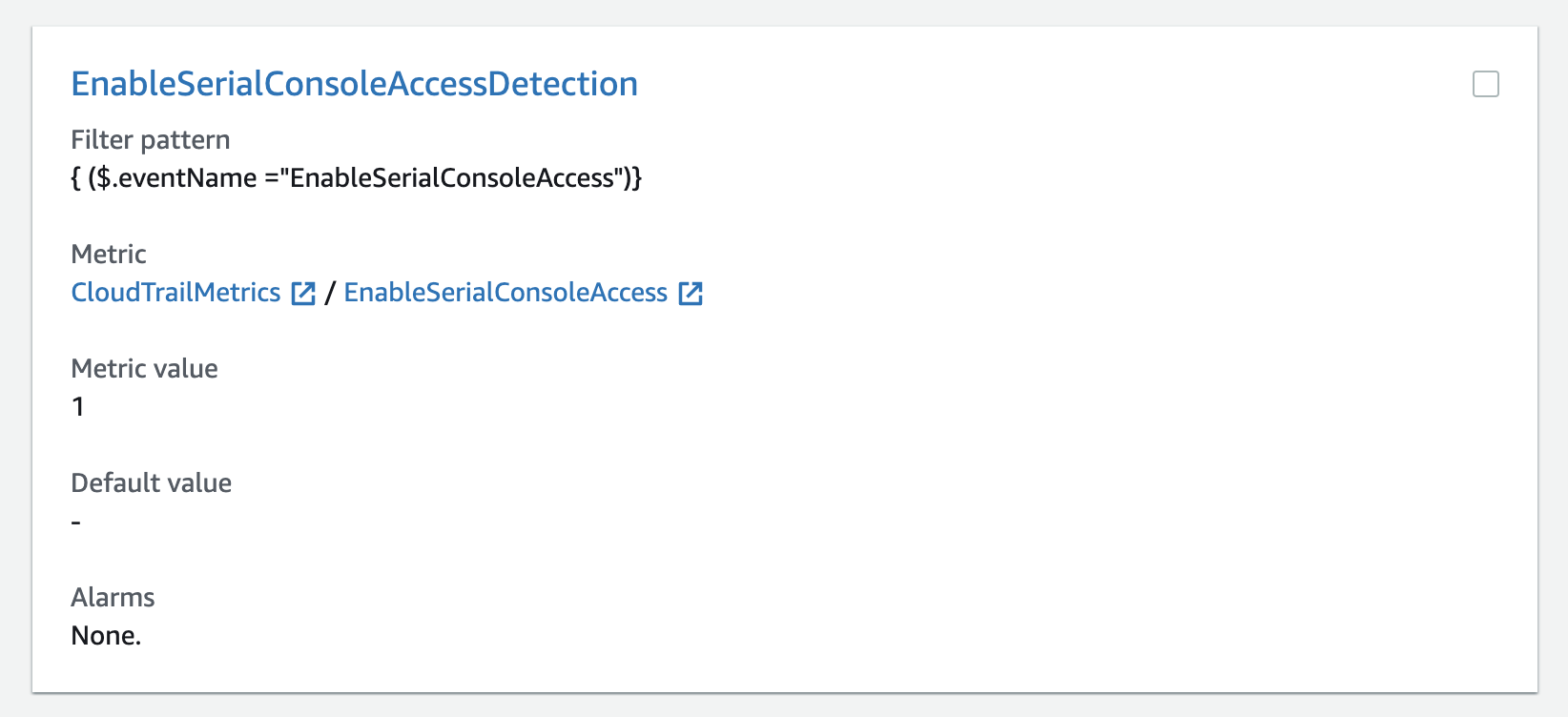Click the Metric value showing 1
The width and height of the screenshot is (1568, 717).
coord(77,406)
